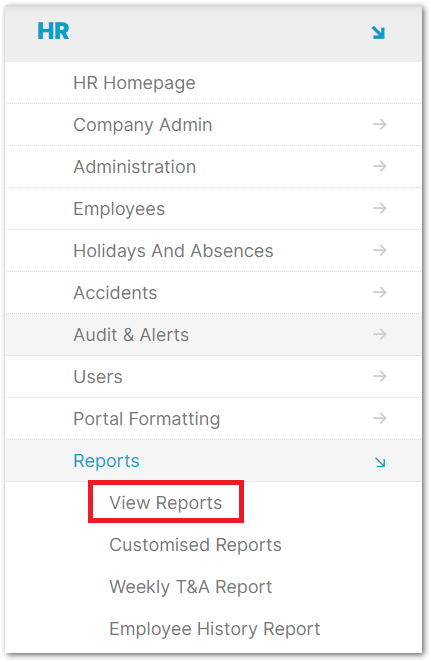This screenshot has height=662, width=431.
Task: Click the arrow icon next to Administration
Action: (379, 166)
